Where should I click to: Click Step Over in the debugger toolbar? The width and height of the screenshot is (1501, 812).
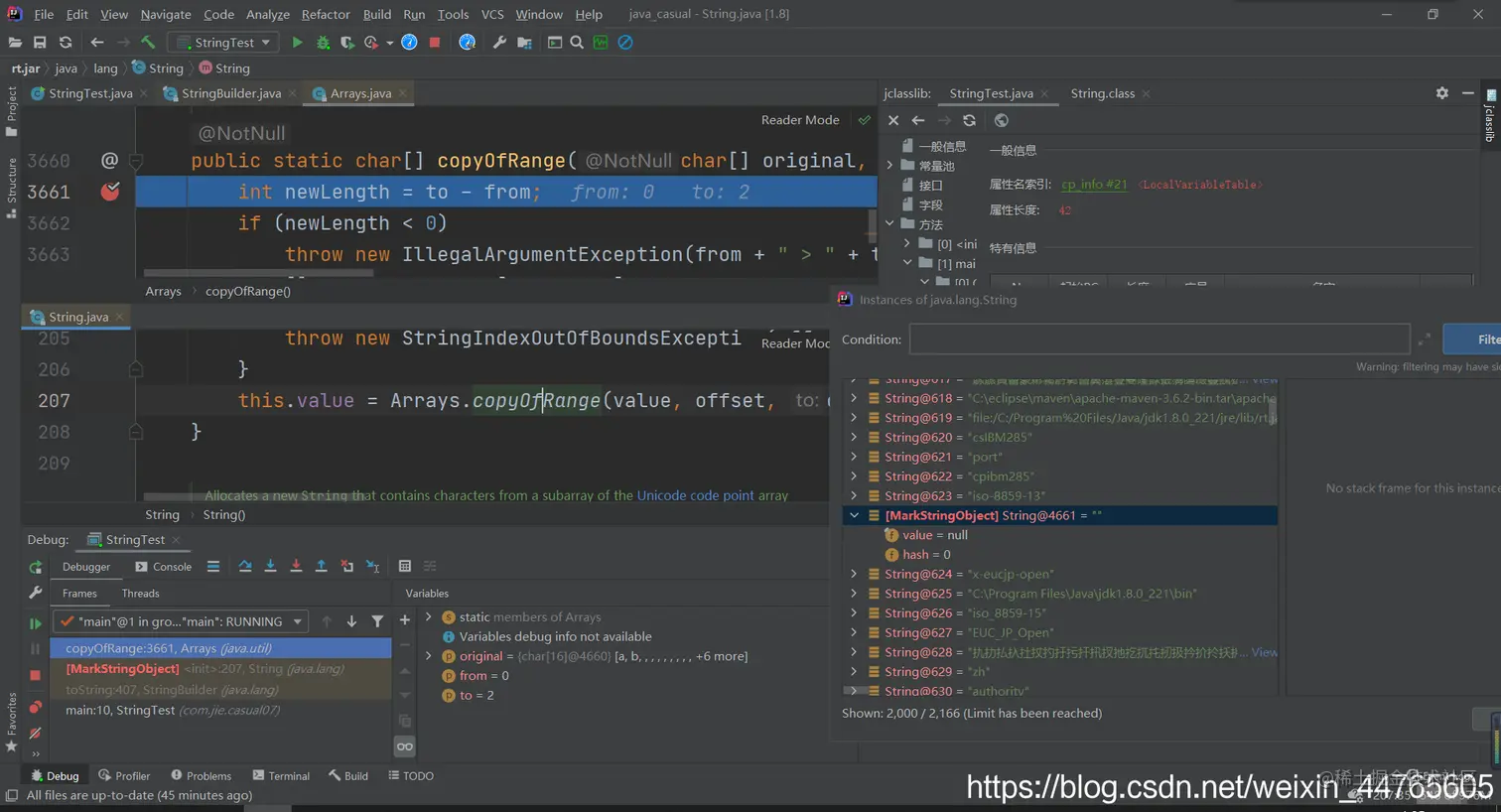pyautogui.click(x=245, y=566)
